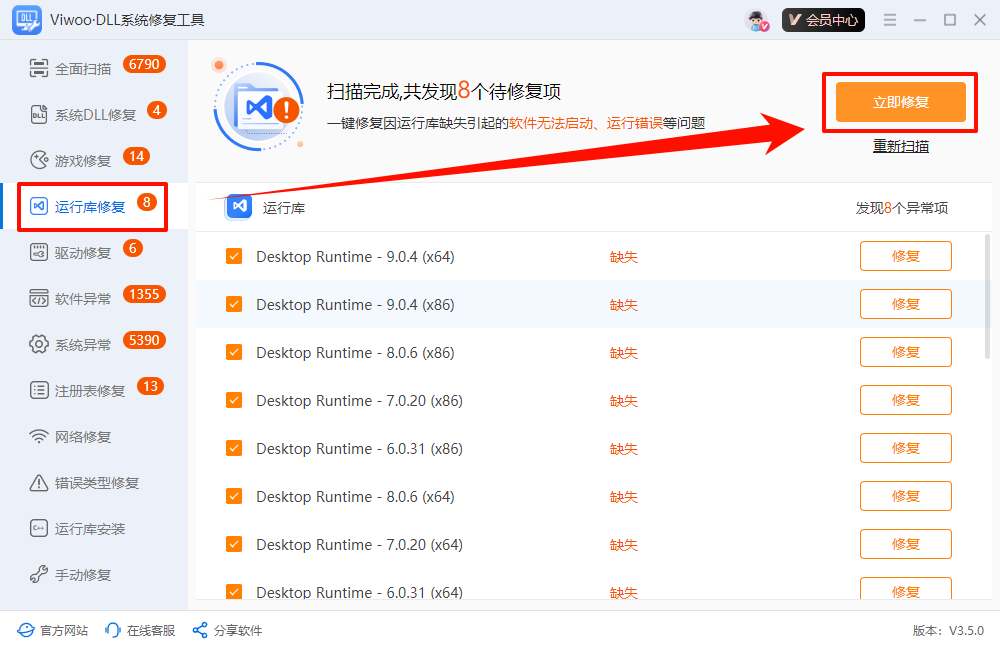Click the share software icon
This screenshot has height=650, width=1000.
(199, 630)
